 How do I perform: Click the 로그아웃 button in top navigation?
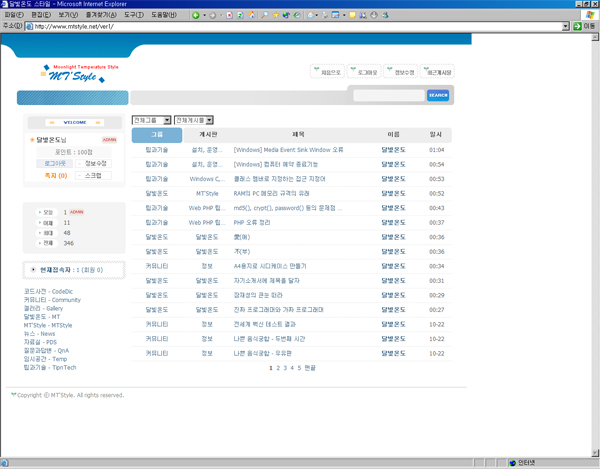click(365, 72)
